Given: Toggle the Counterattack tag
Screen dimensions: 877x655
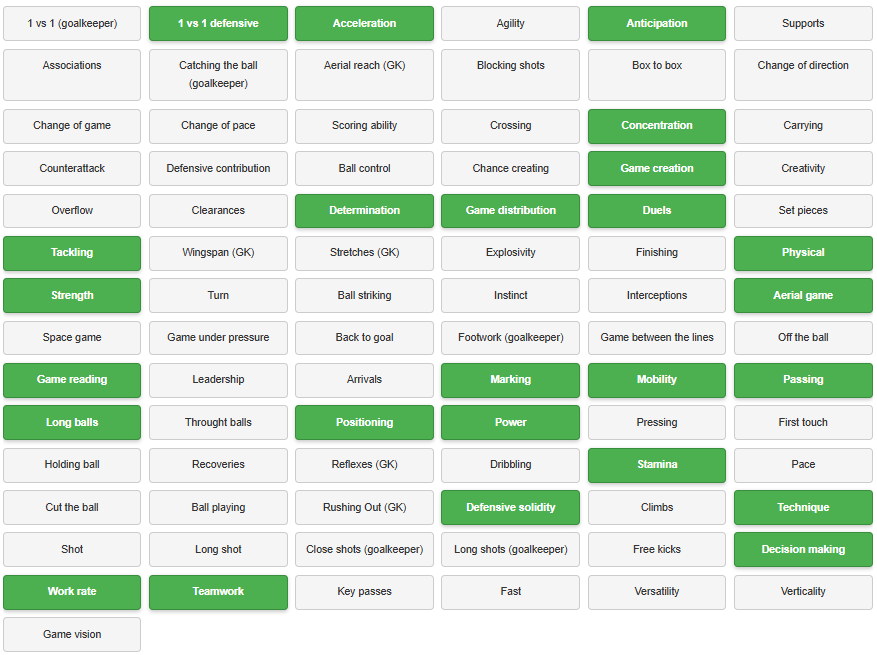Looking at the screenshot, I should [x=72, y=168].
